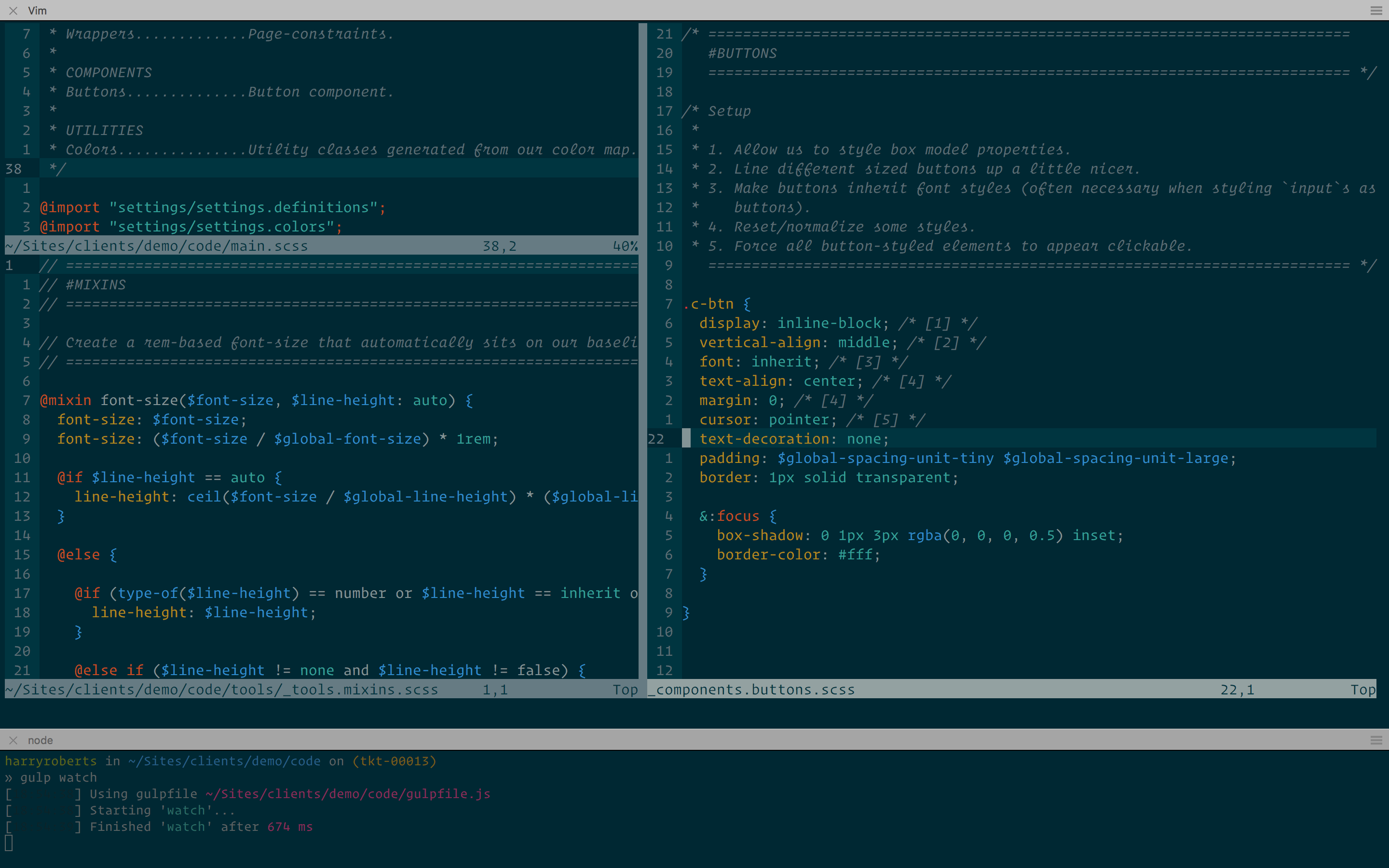The height and width of the screenshot is (868, 1389).
Task: Click vertical-align: middle declaration
Action: click(798, 343)
